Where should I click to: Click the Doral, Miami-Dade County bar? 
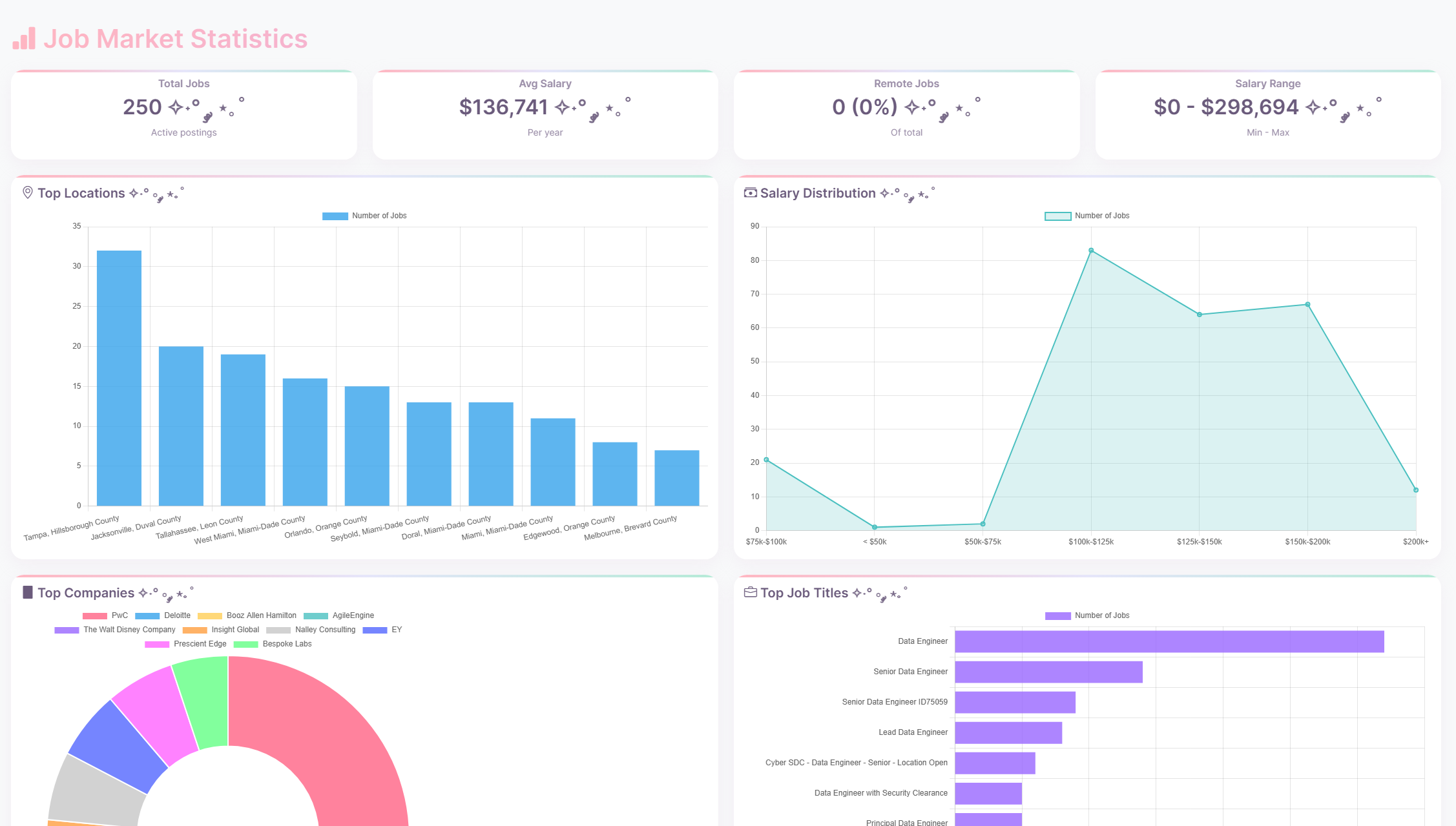491,454
